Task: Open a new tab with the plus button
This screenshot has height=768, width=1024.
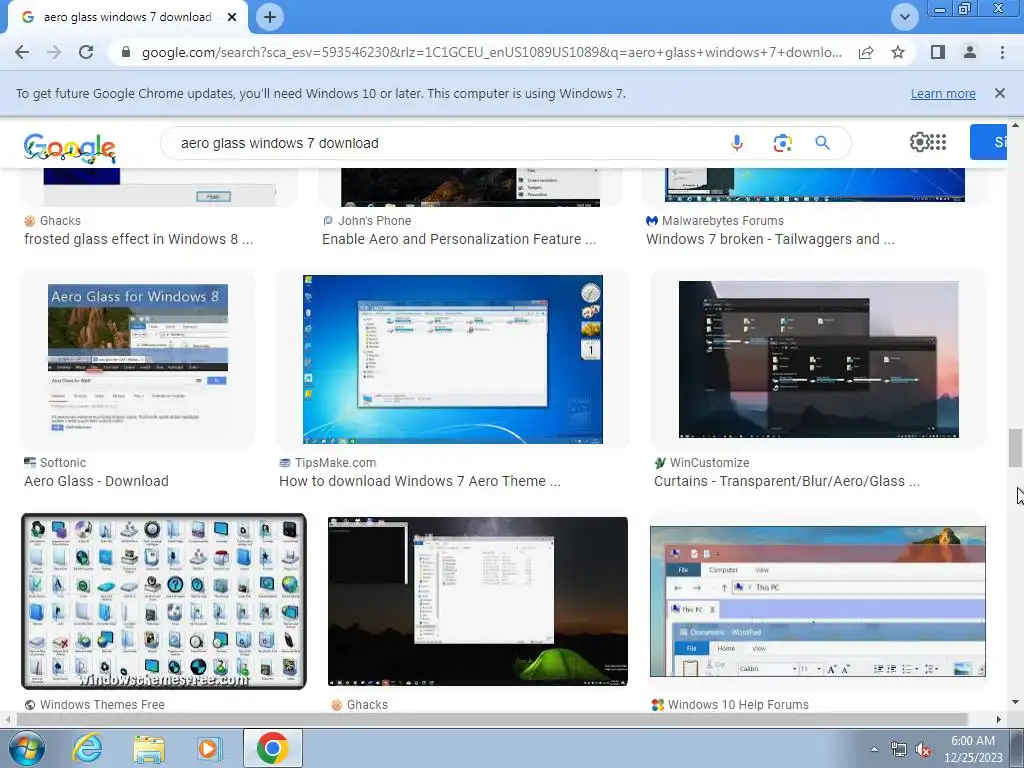Action: coord(270,17)
